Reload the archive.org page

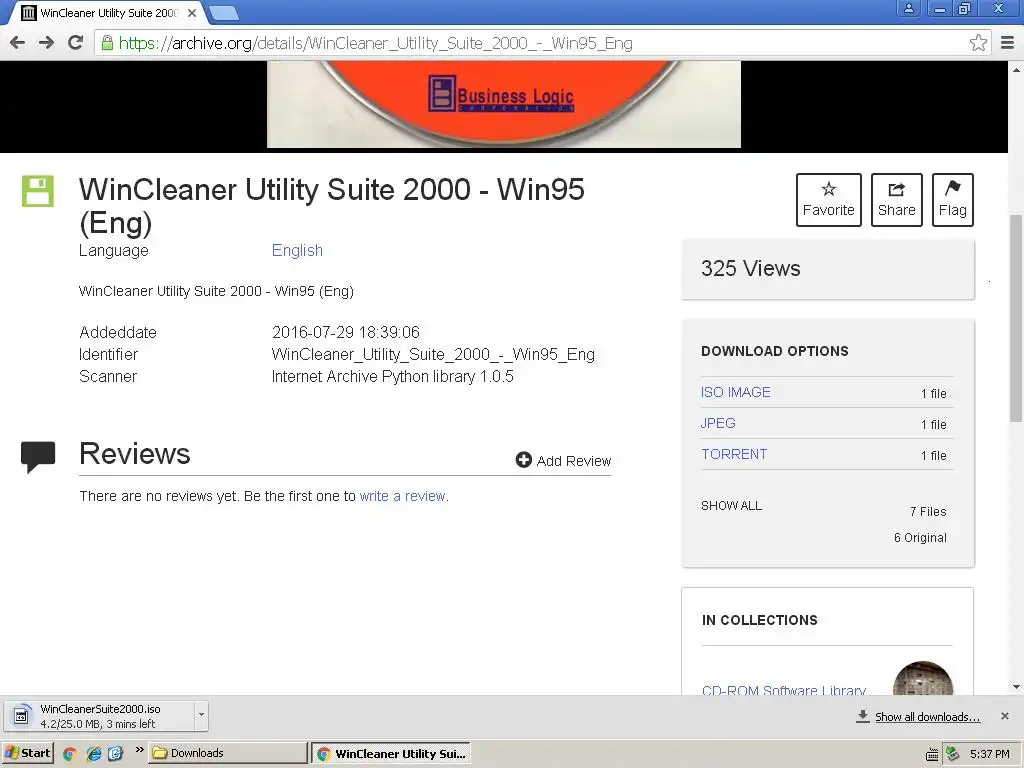tap(76, 43)
